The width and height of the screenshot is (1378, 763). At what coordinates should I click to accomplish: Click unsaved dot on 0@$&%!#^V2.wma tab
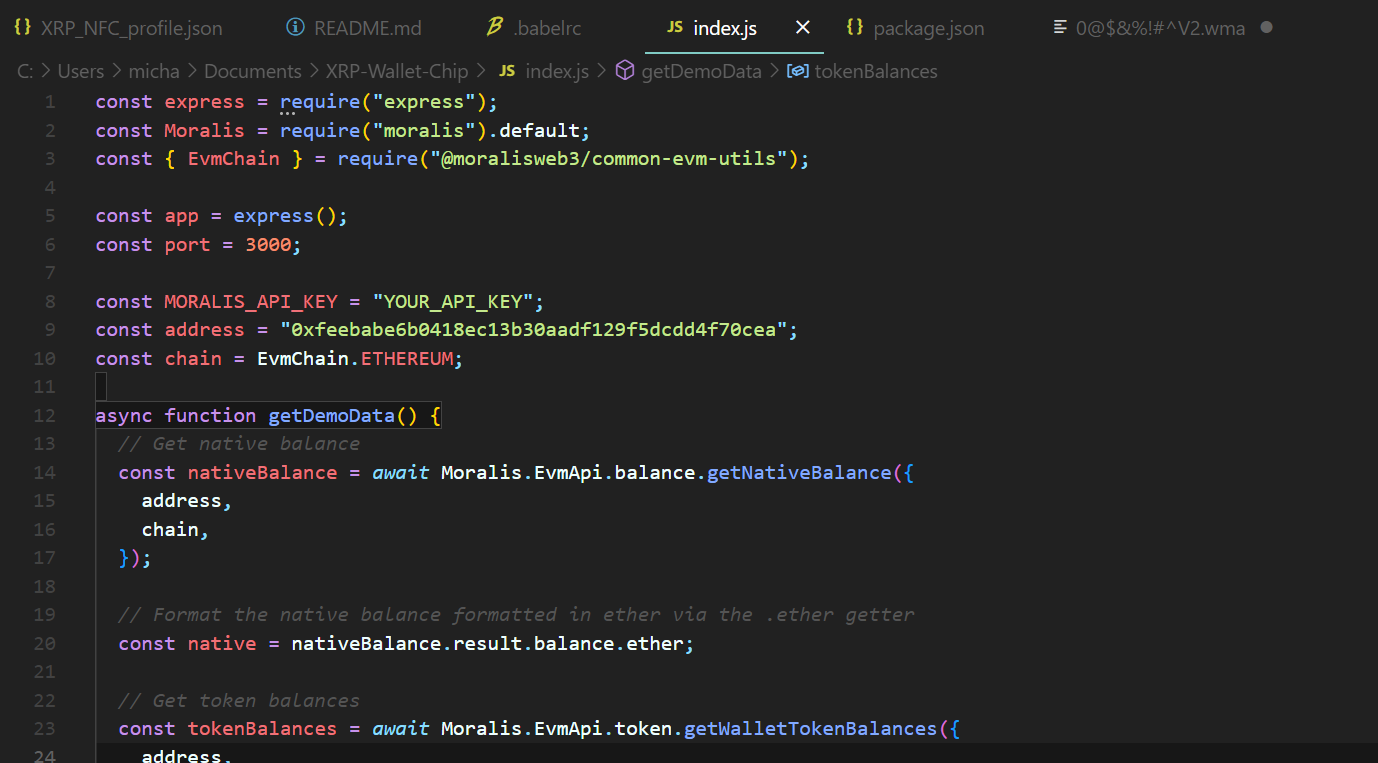[x=1266, y=27]
